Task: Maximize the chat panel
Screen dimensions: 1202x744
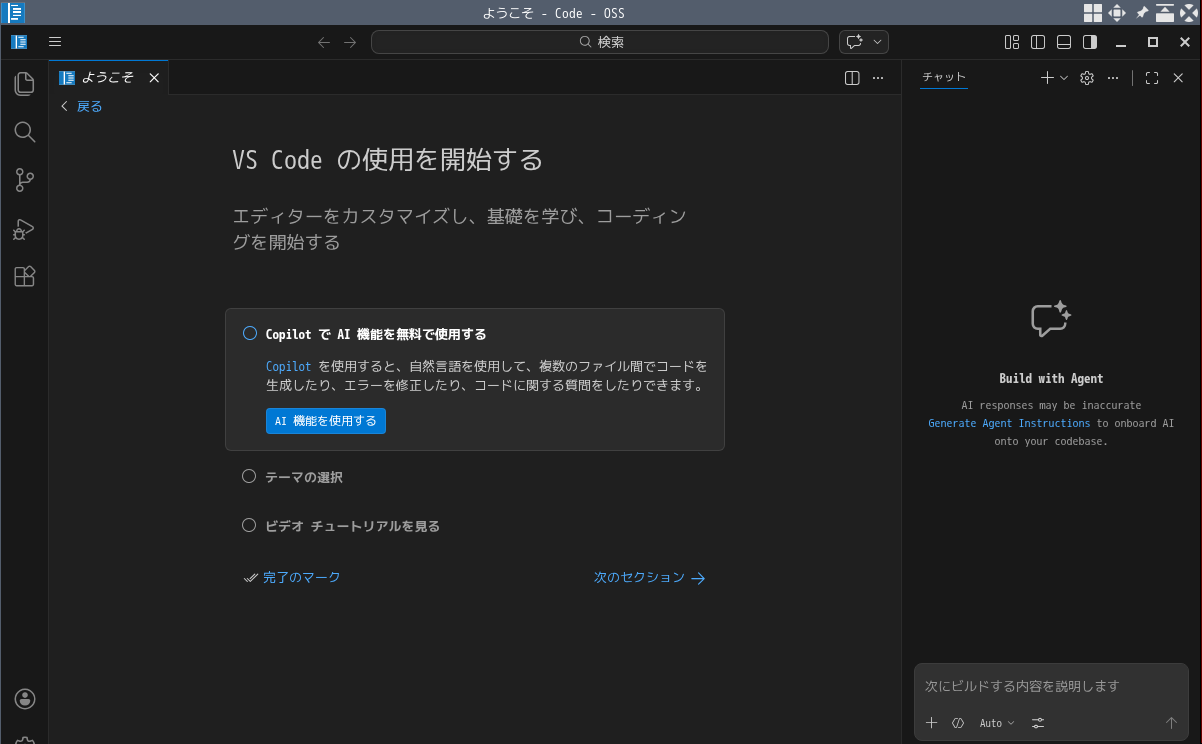Action: 1152,78
